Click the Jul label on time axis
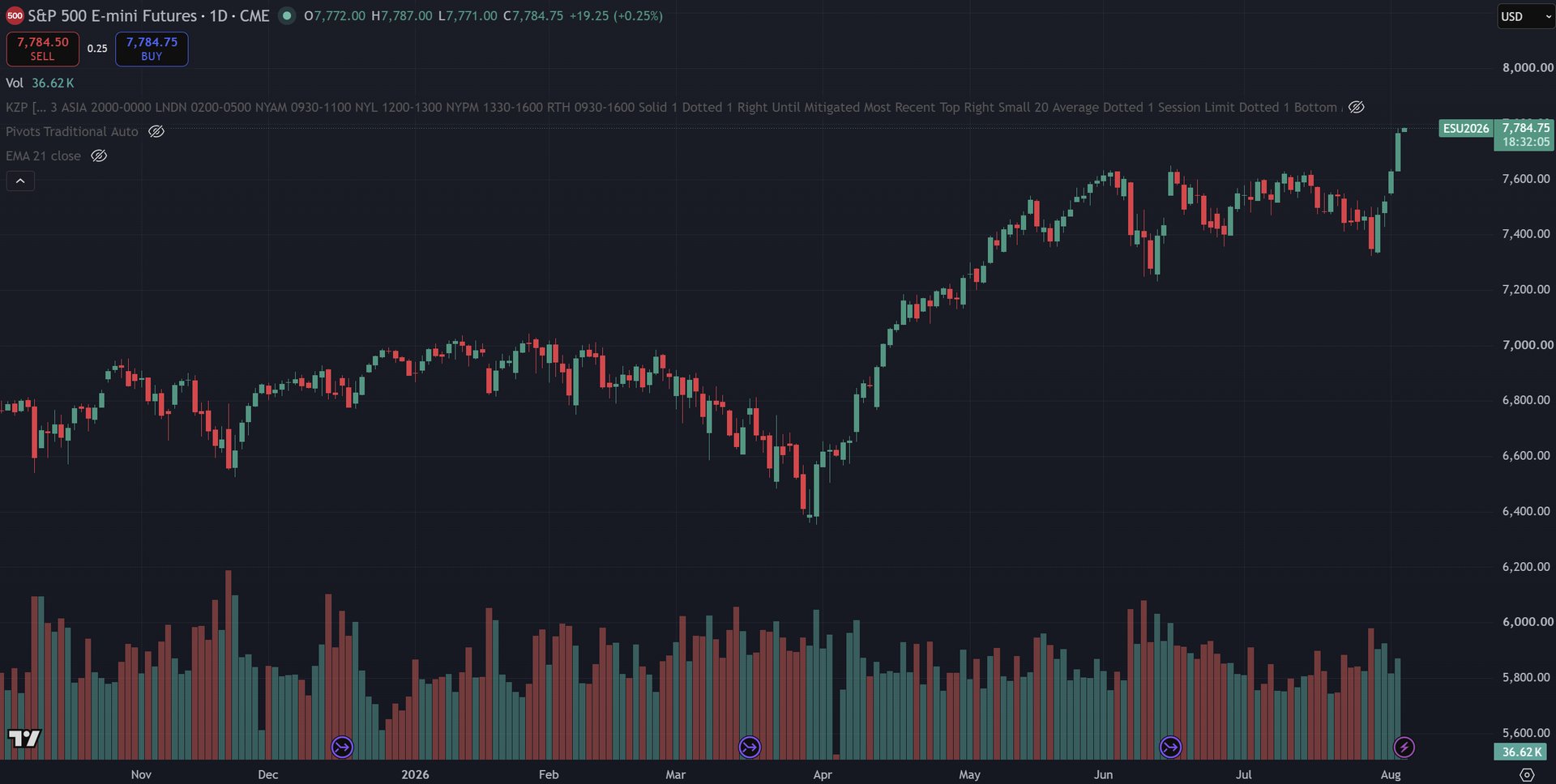 tap(1243, 774)
